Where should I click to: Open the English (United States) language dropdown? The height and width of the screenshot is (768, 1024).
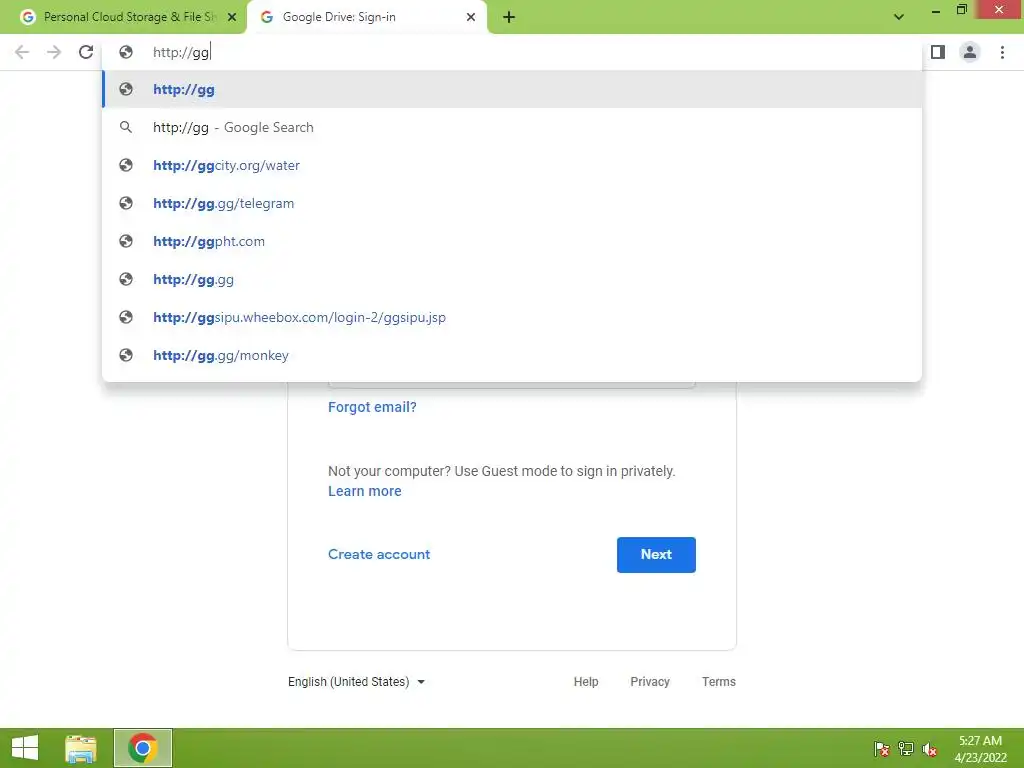point(357,682)
